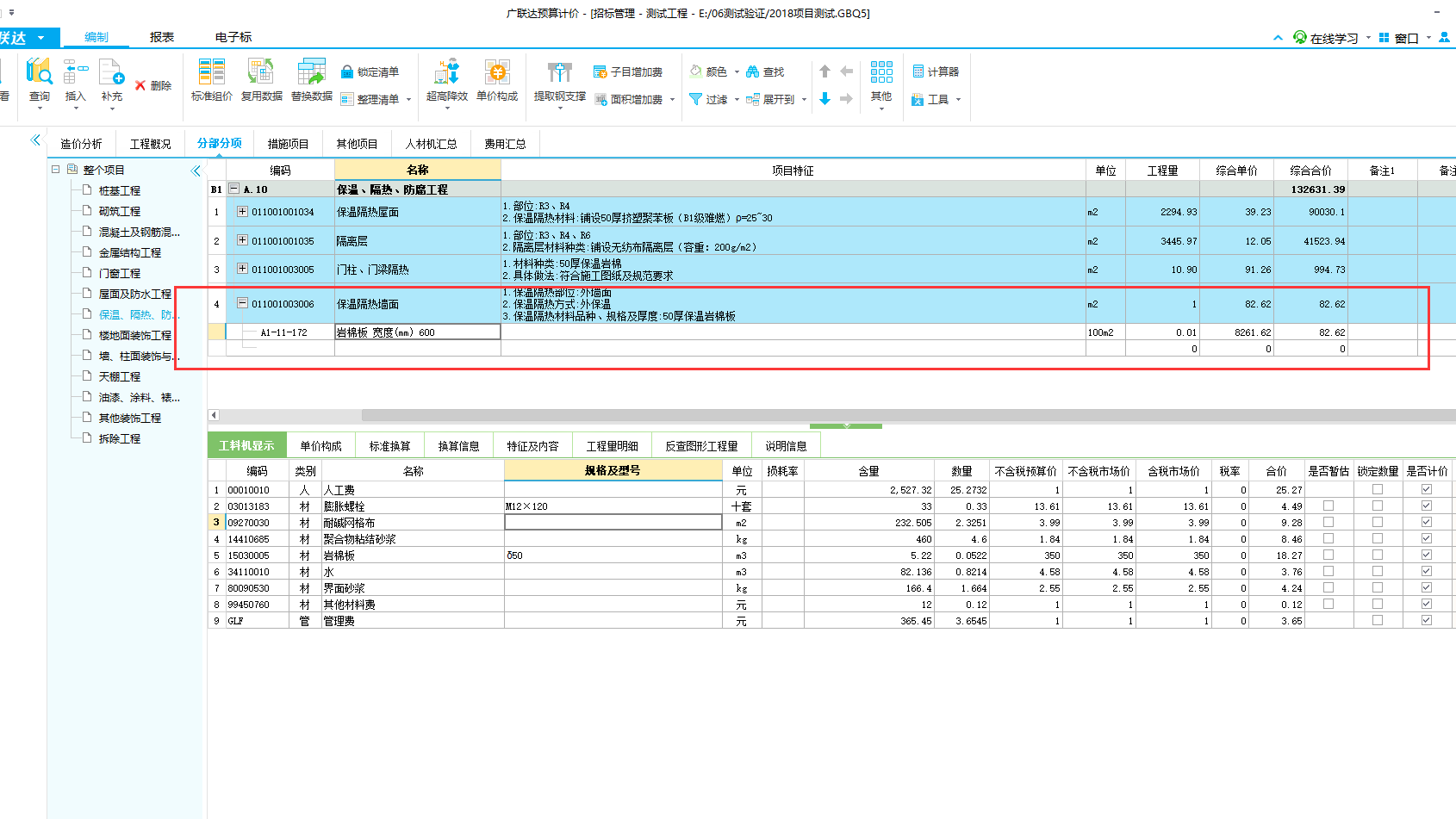Screen dimensions: 1456x819
Task: Click the 面积增加费 icon
Action: (600, 99)
